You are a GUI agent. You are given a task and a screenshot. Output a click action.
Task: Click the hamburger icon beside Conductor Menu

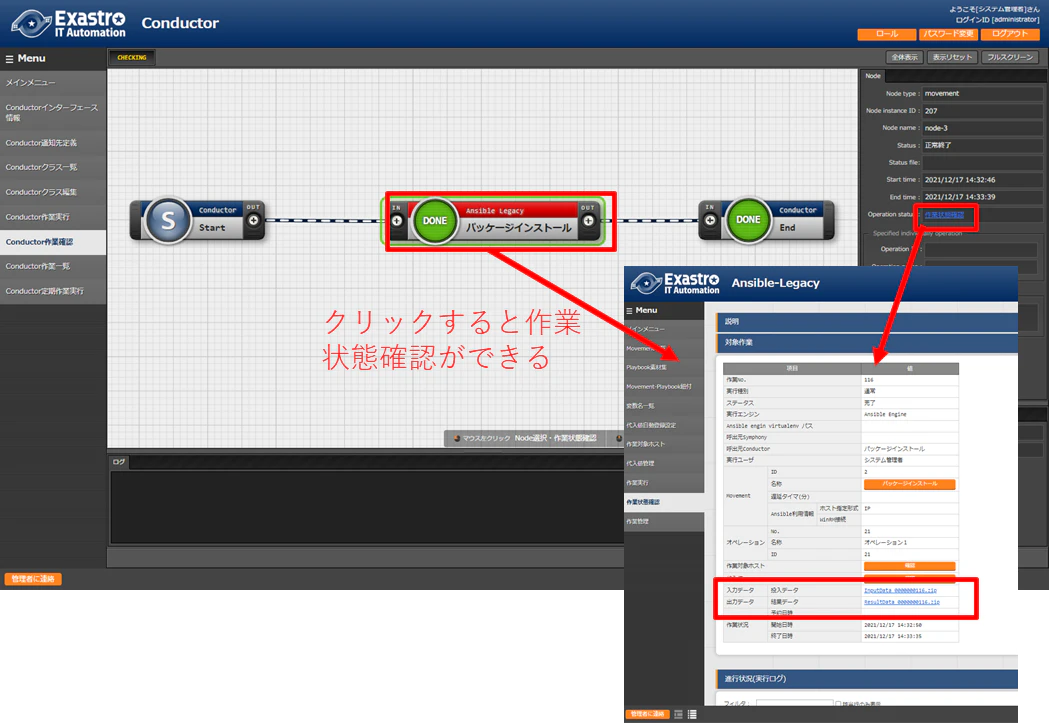9,59
